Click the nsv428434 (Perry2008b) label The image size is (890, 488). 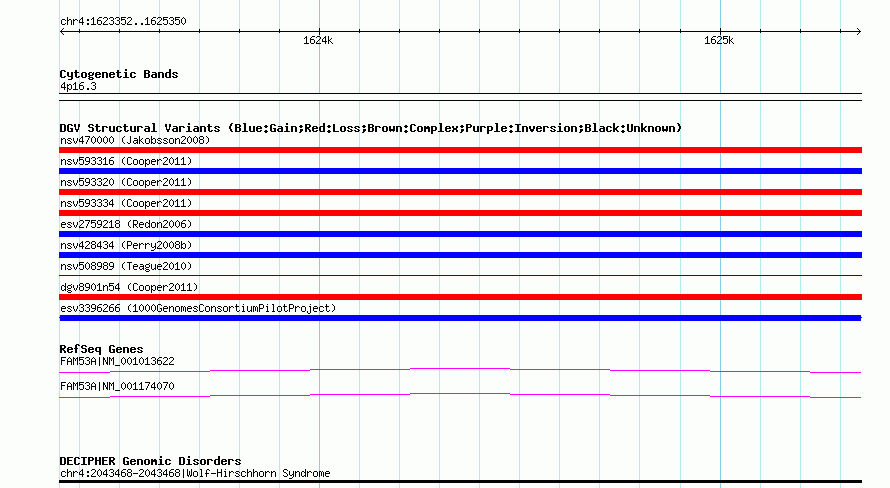[126, 245]
